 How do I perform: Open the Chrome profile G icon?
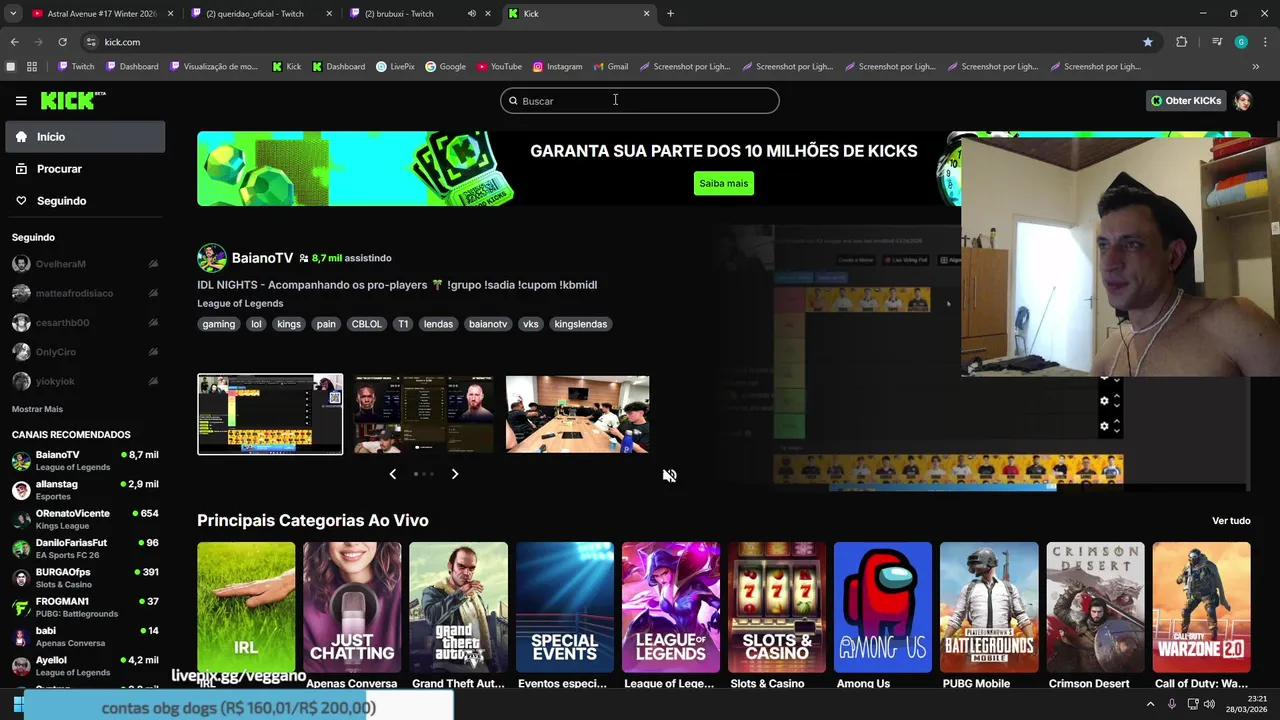(x=1241, y=42)
